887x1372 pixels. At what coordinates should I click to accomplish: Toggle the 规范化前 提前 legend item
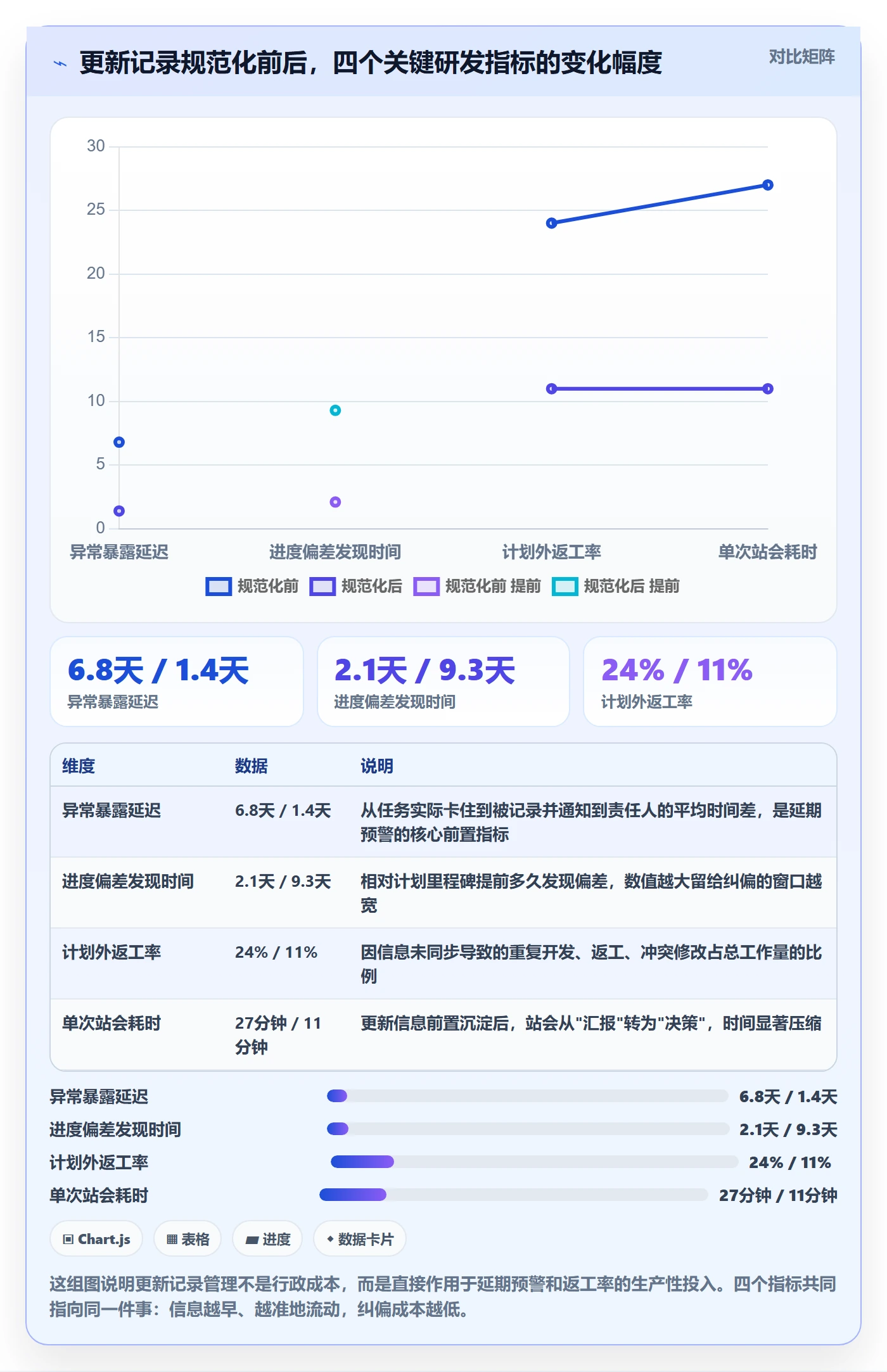click(477, 587)
